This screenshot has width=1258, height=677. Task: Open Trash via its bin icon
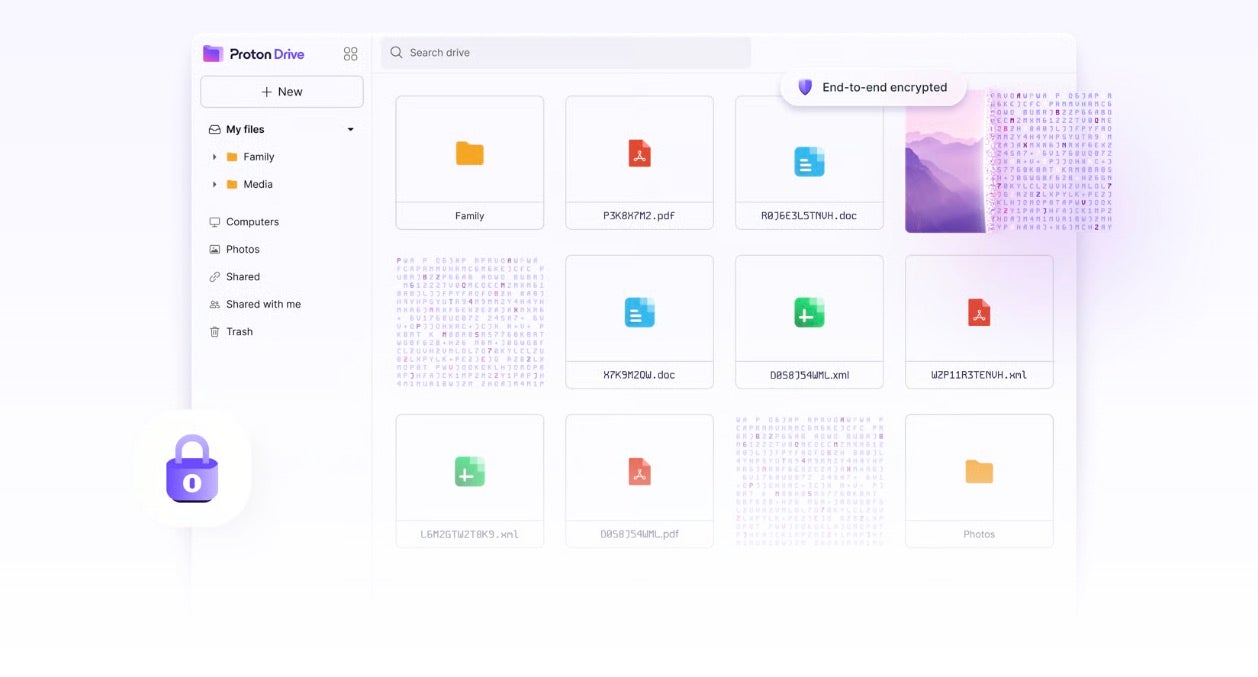point(214,332)
